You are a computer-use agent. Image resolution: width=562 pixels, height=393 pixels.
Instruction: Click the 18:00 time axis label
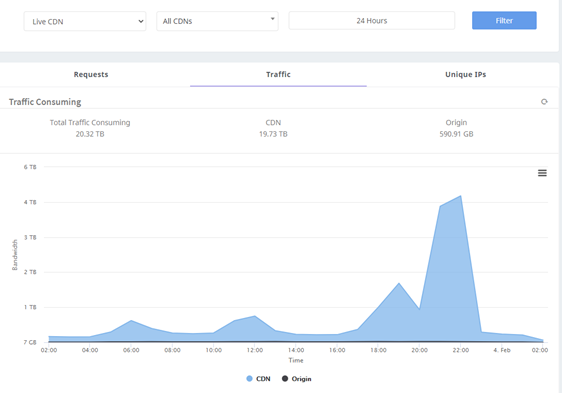click(x=378, y=350)
